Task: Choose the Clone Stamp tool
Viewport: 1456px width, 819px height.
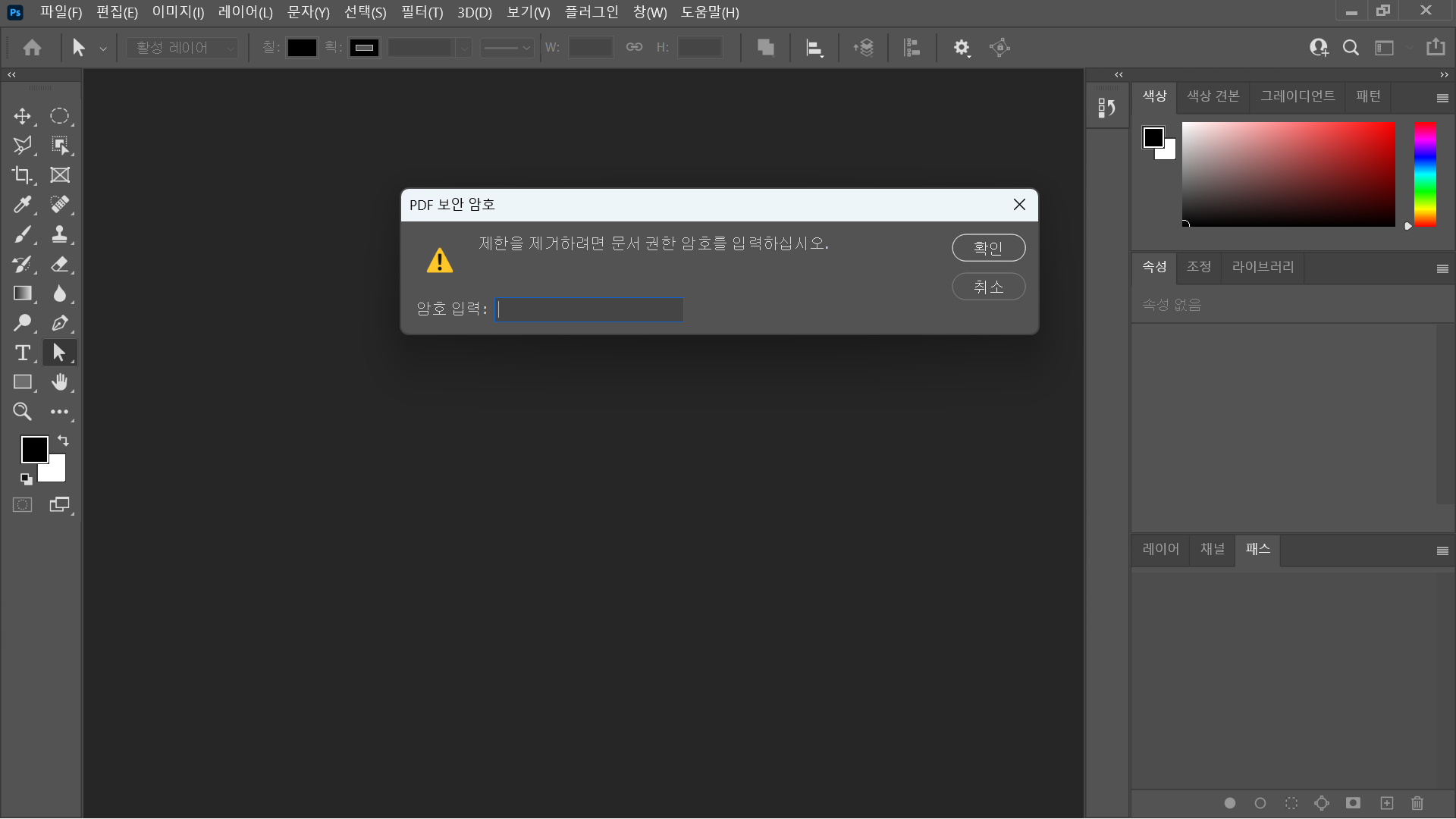Action: pyautogui.click(x=59, y=234)
